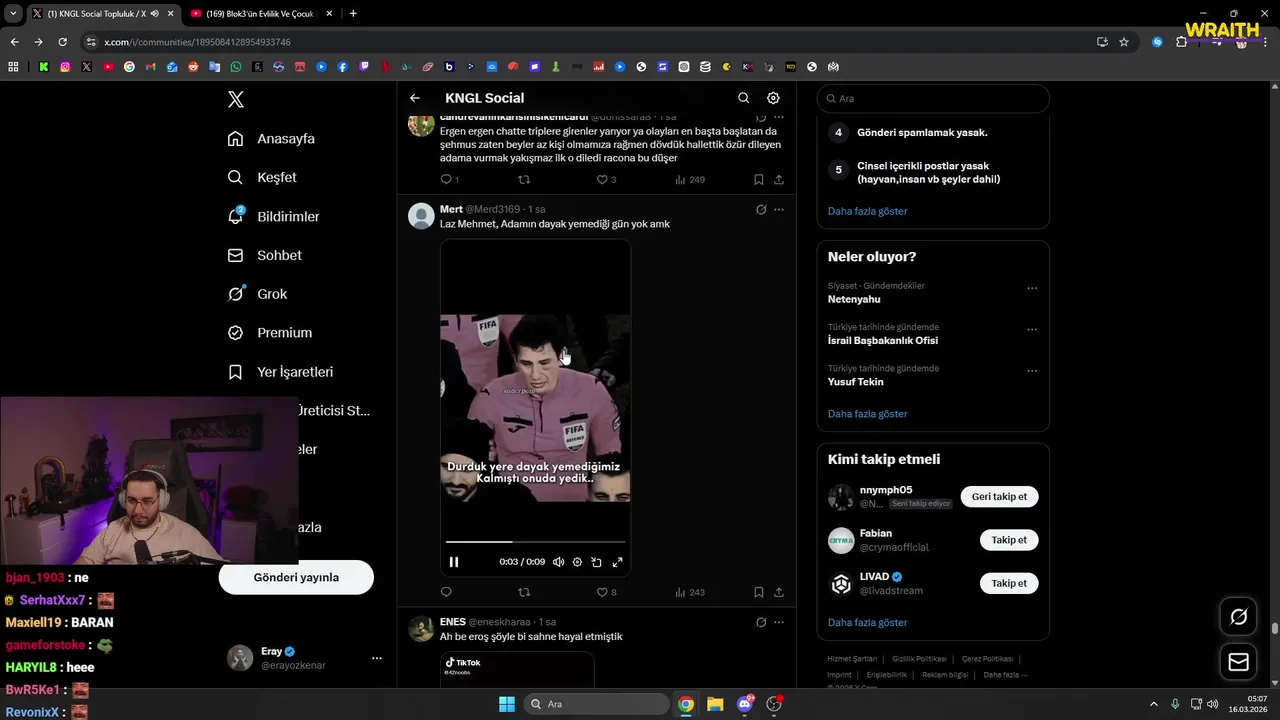Repost the top post with 249 views
1280x720 pixels.
coord(523,180)
